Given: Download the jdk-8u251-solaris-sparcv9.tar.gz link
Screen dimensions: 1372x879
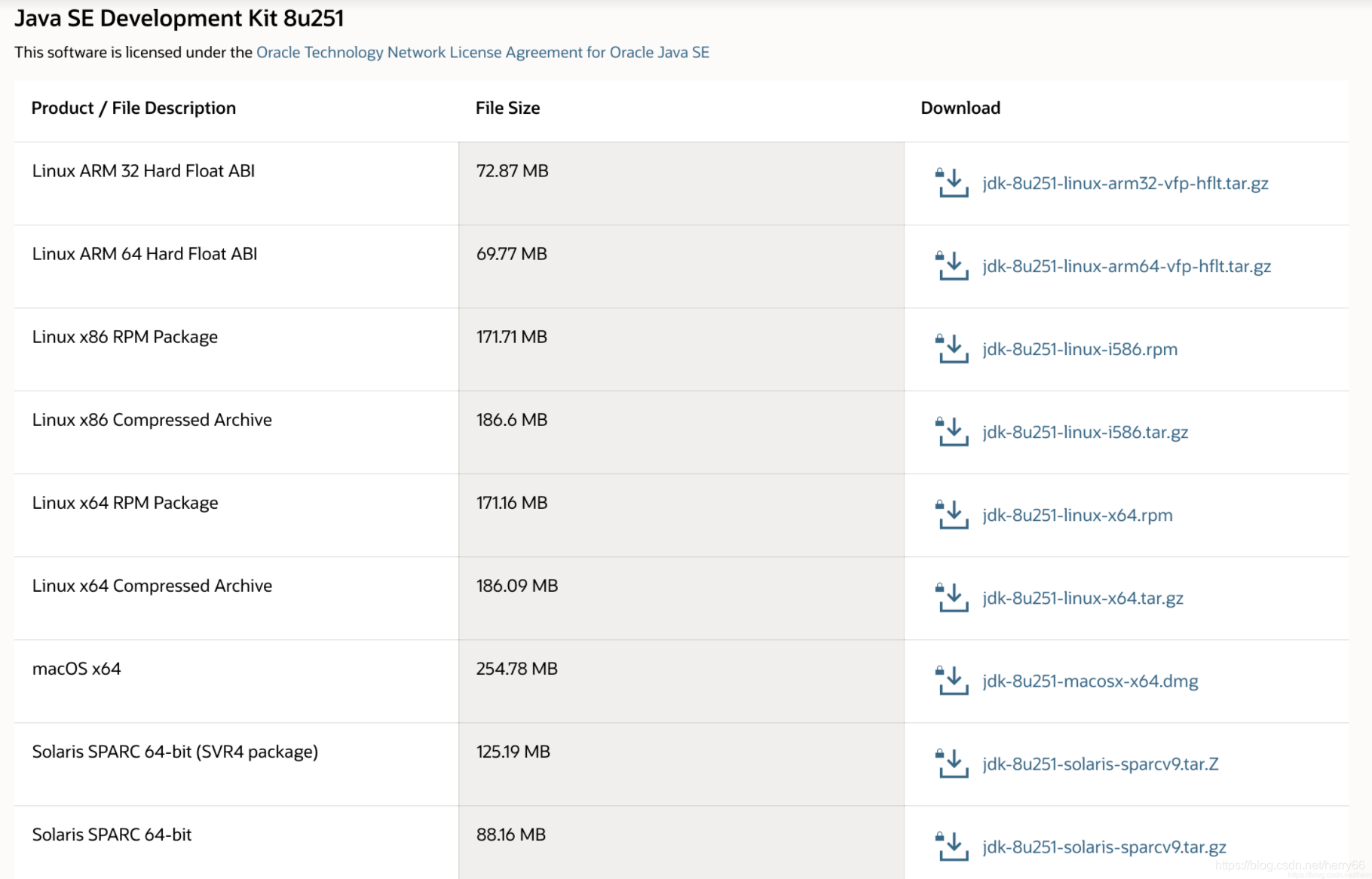Looking at the screenshot, I should click(x=1104, y=847).
